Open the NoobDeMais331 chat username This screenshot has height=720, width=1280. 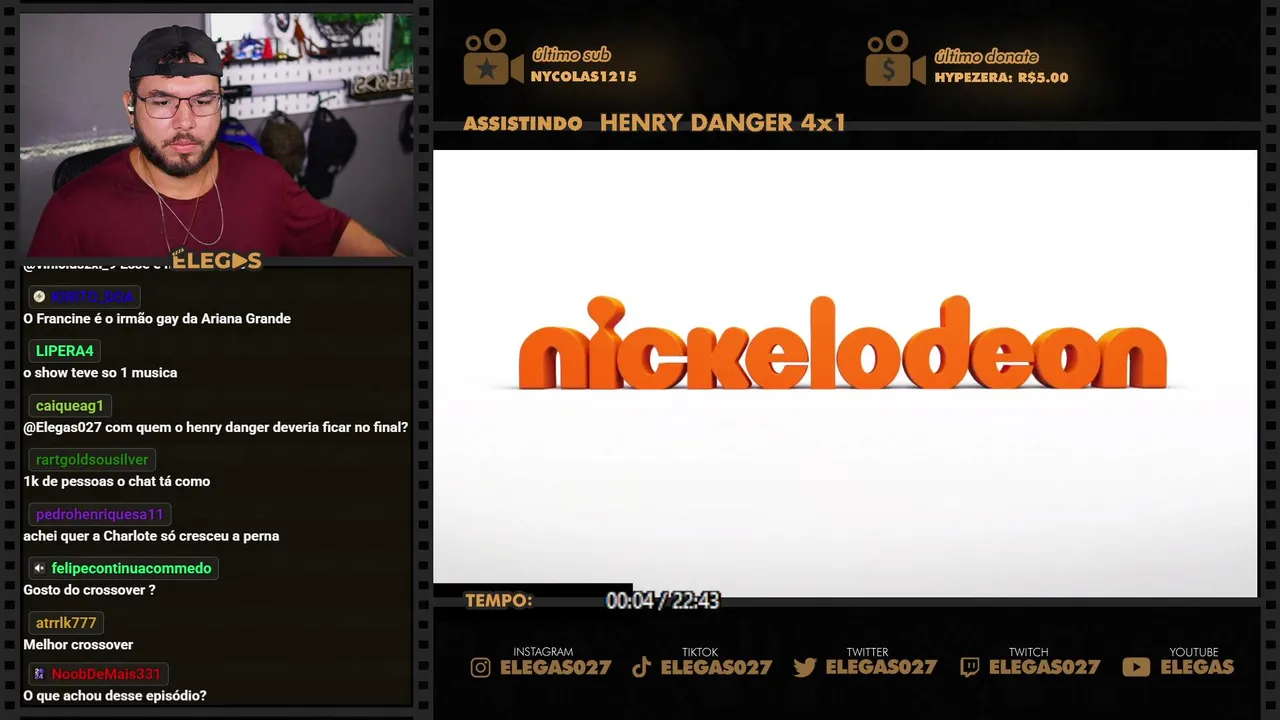(x=106, y=674)
